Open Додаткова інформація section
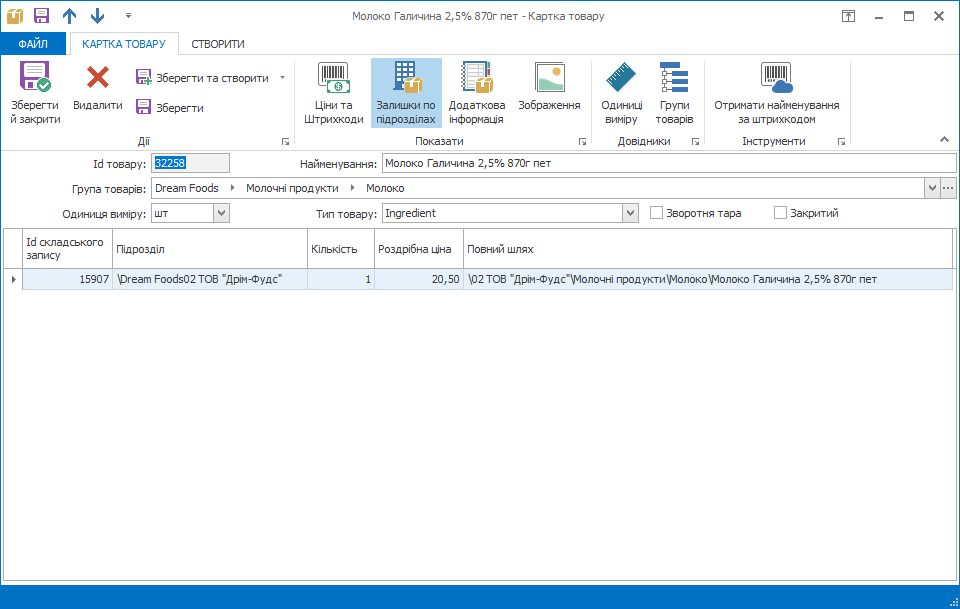 (x=476, y=79)
